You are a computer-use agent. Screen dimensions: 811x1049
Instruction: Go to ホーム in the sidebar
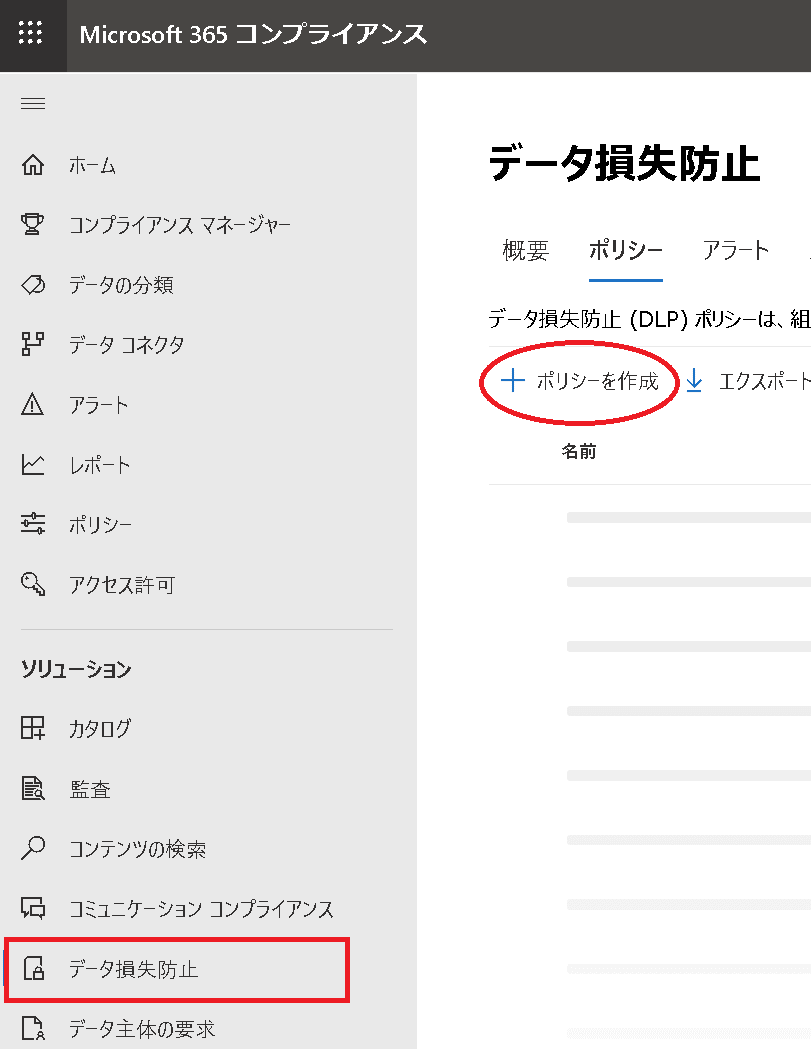92,165
